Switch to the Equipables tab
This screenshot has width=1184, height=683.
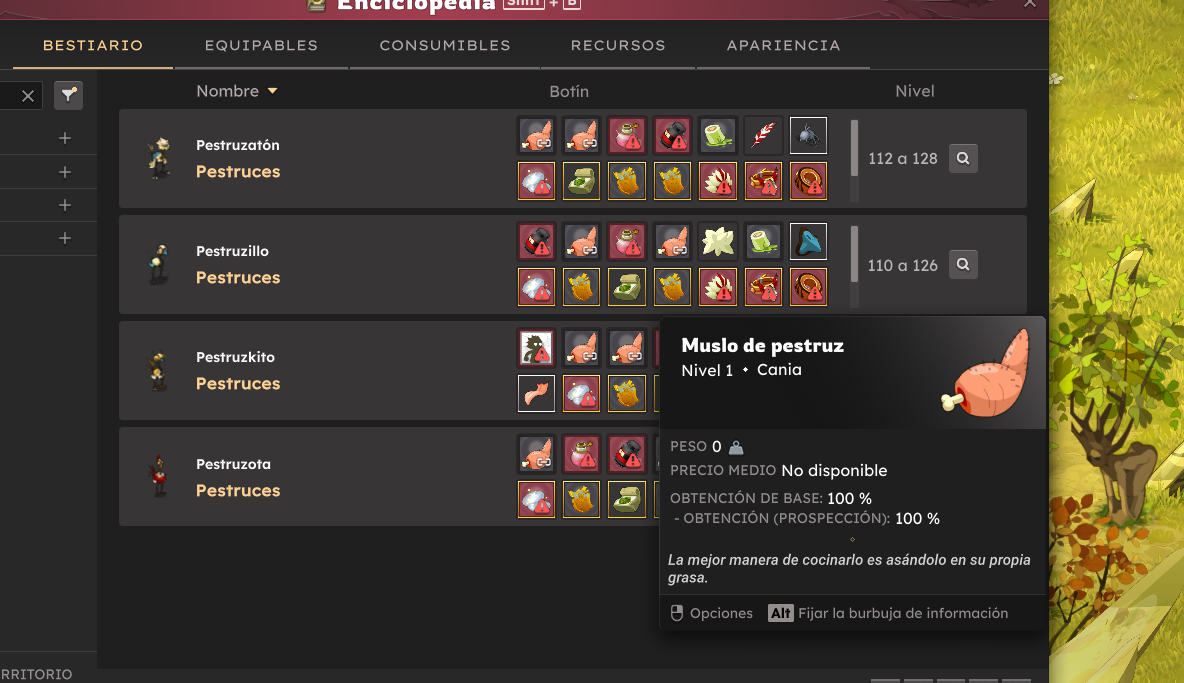point(261,45)
